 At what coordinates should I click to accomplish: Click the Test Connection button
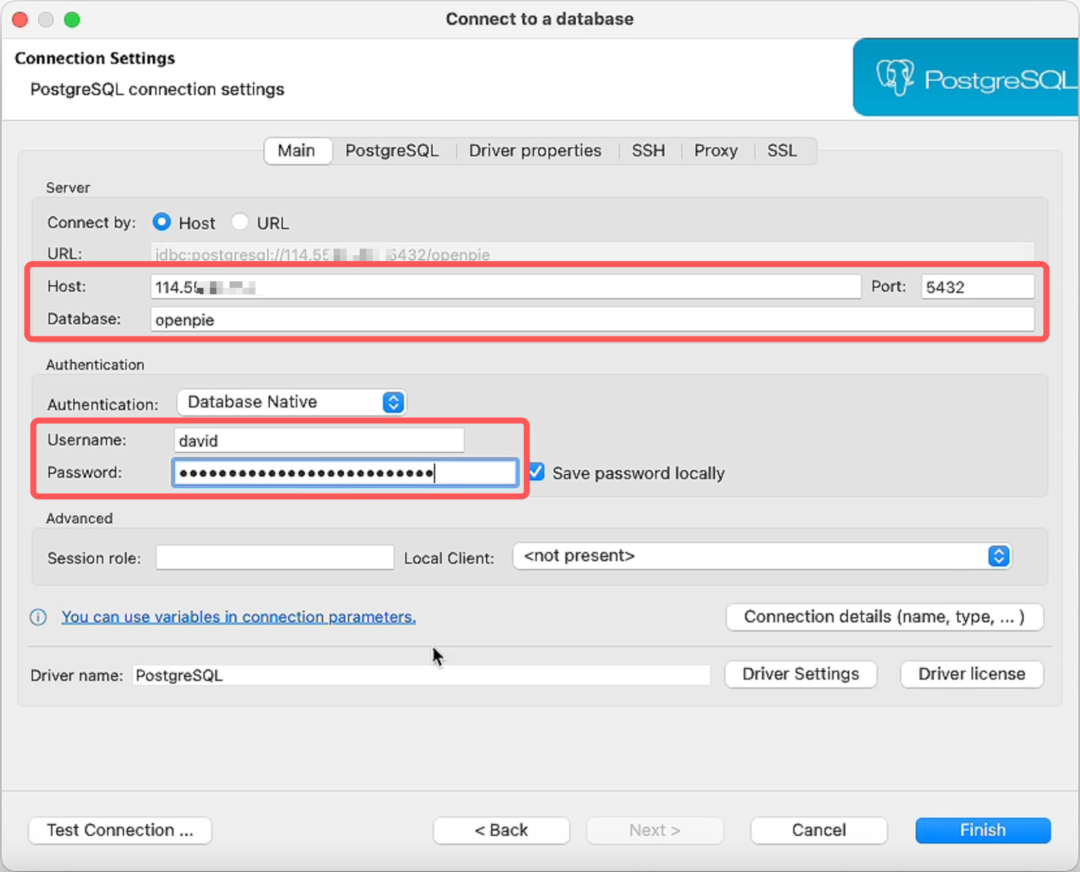coord(120,830)
